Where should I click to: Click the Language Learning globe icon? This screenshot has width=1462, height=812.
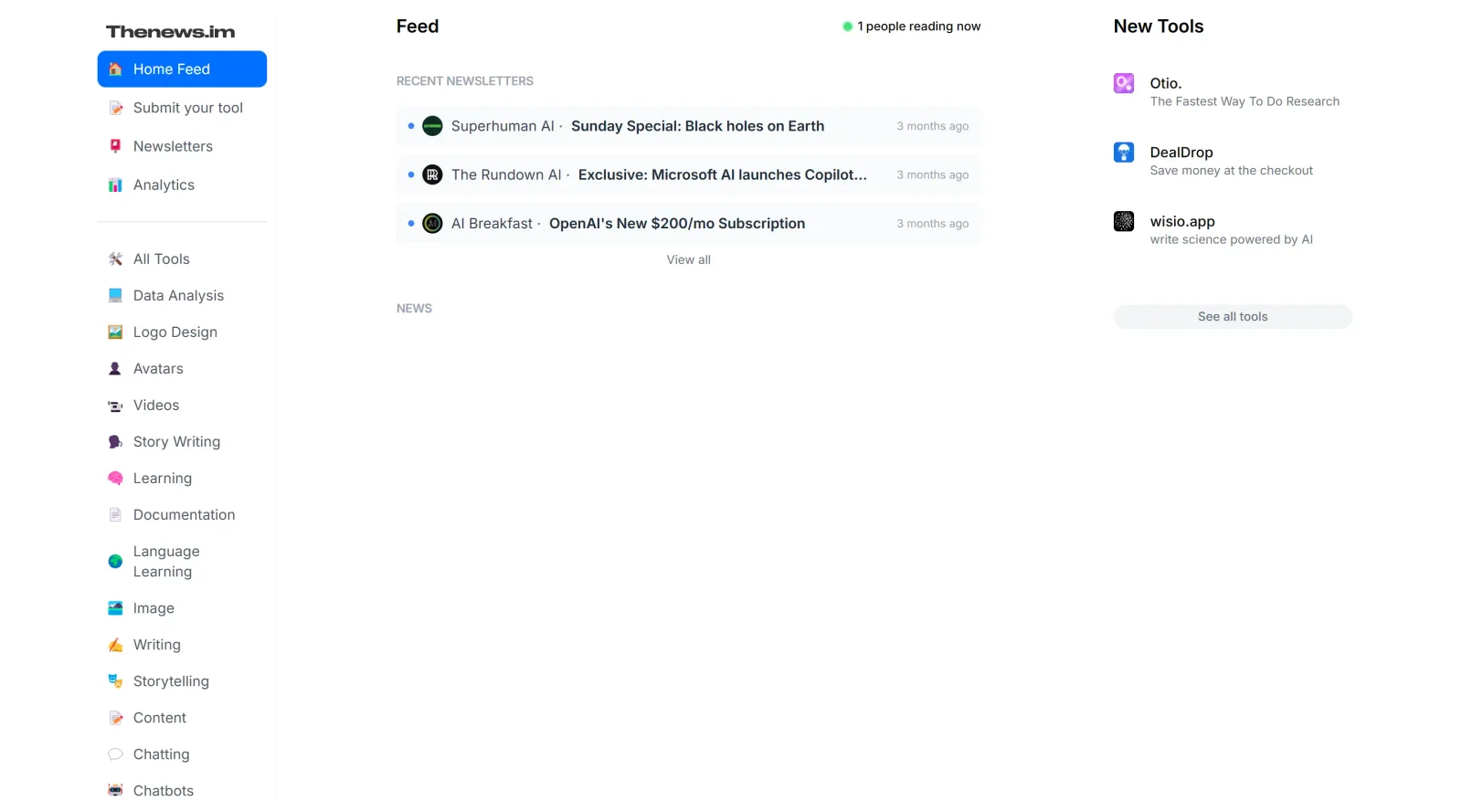(115, 562)
